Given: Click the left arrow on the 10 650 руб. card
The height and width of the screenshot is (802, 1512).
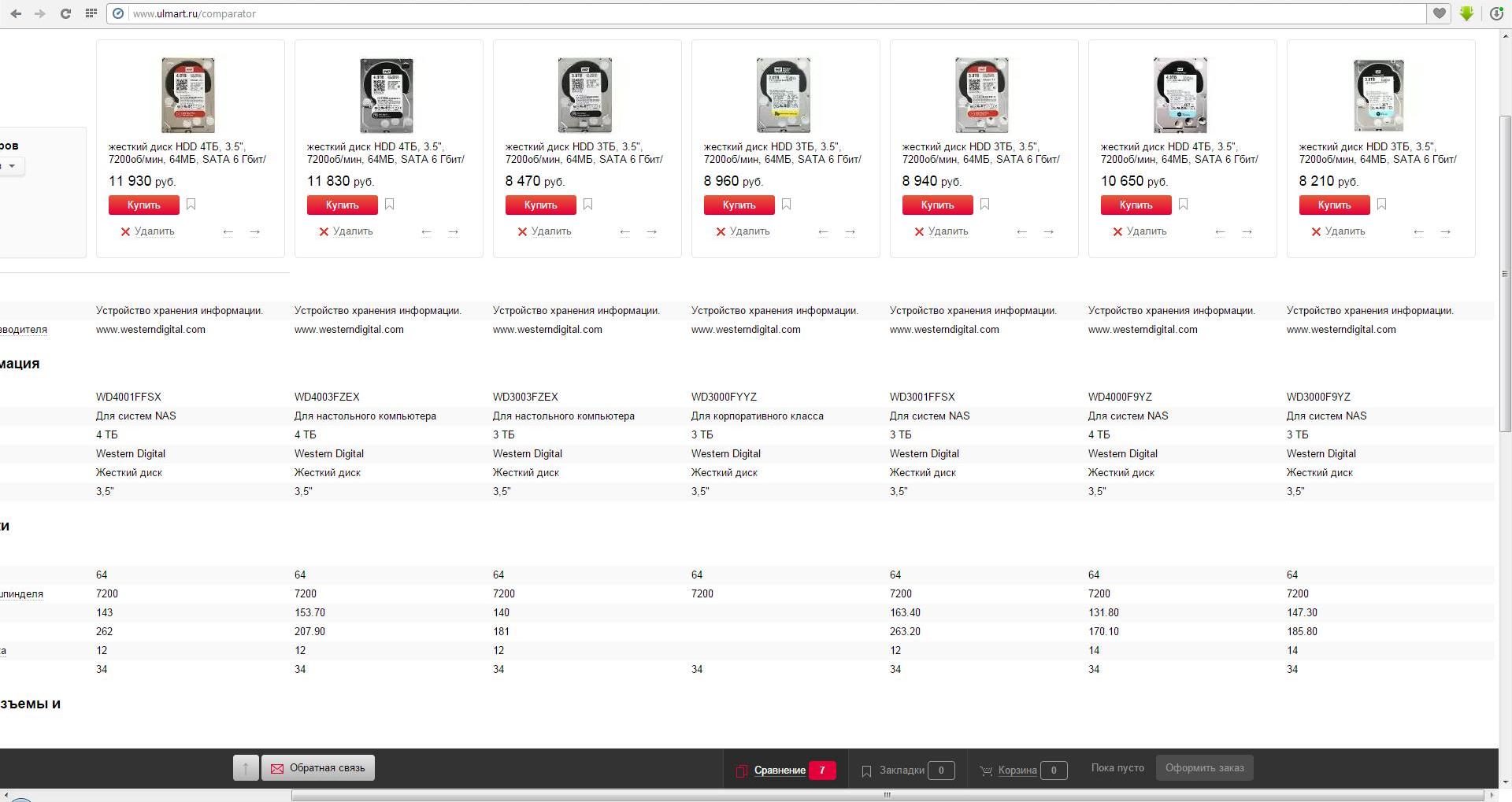Looking at the screenshot, I should pyautogui.click(x=1221, y=232).
